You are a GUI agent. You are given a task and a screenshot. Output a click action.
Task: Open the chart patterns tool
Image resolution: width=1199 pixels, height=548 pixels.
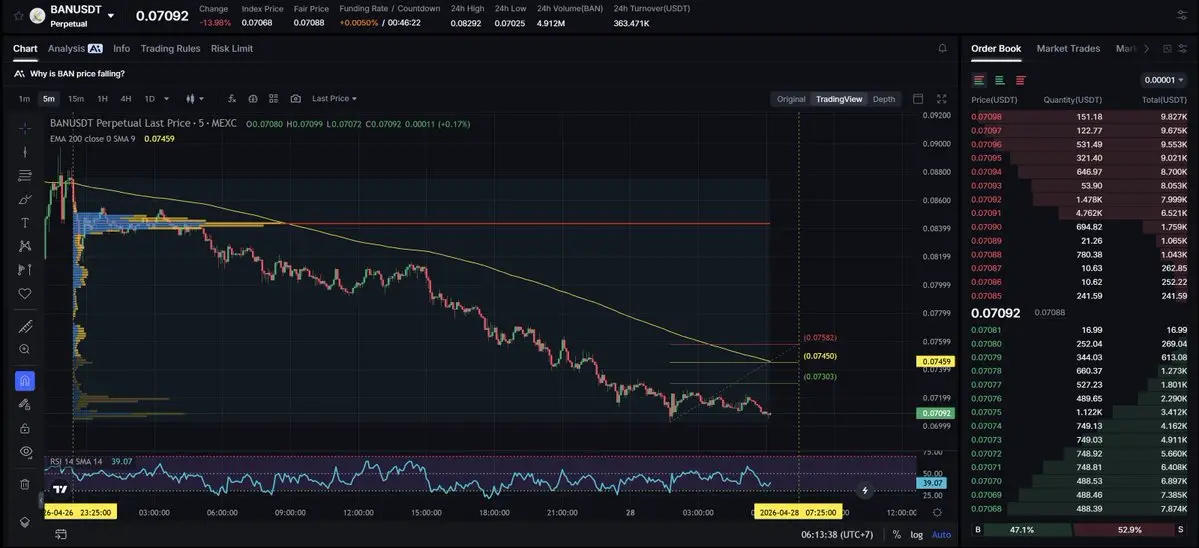pos(24,246)
